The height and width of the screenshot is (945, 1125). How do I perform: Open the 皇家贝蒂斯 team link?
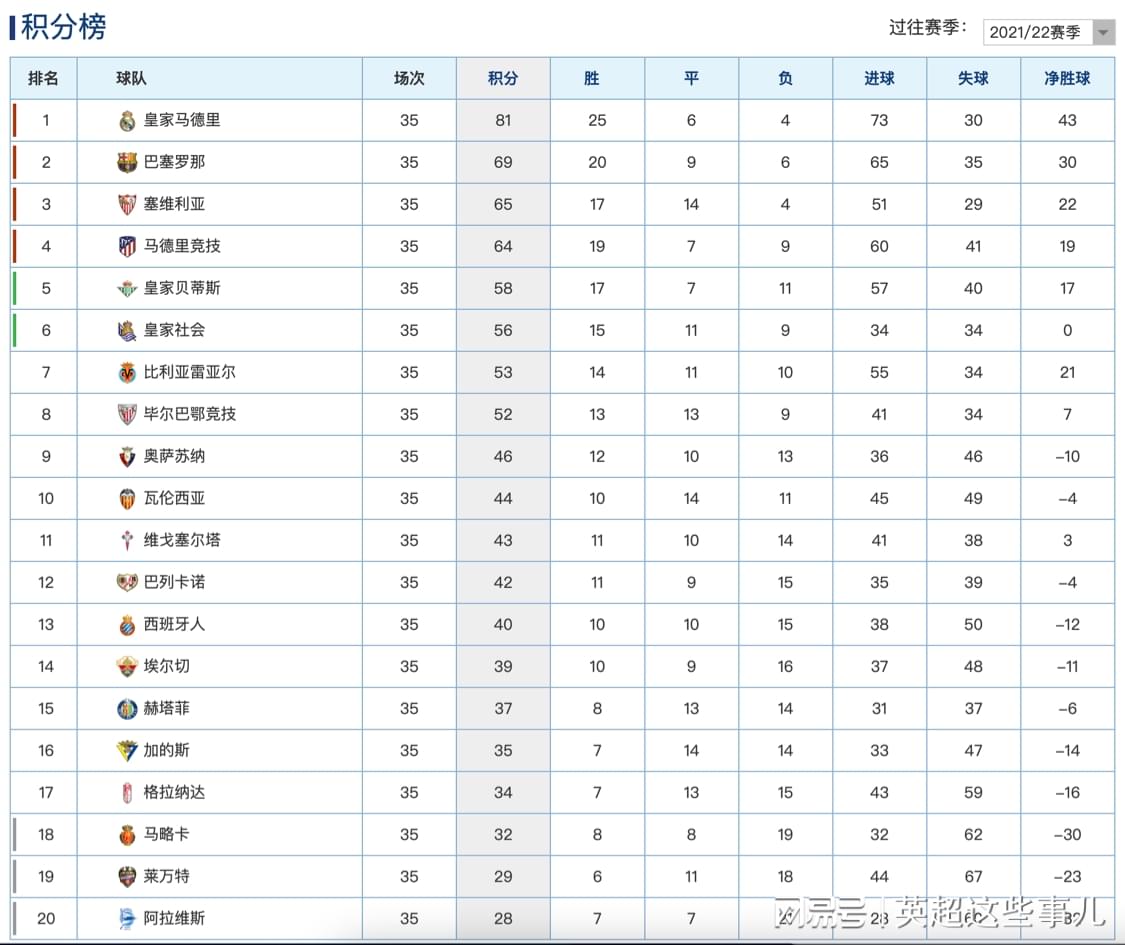point(182,288)
